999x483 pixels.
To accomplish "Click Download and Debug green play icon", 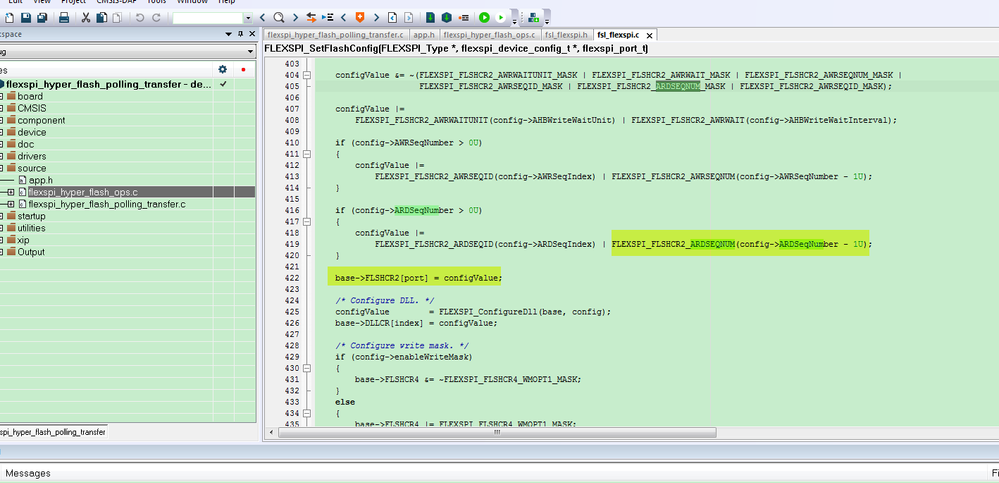I will click(484, 18).
